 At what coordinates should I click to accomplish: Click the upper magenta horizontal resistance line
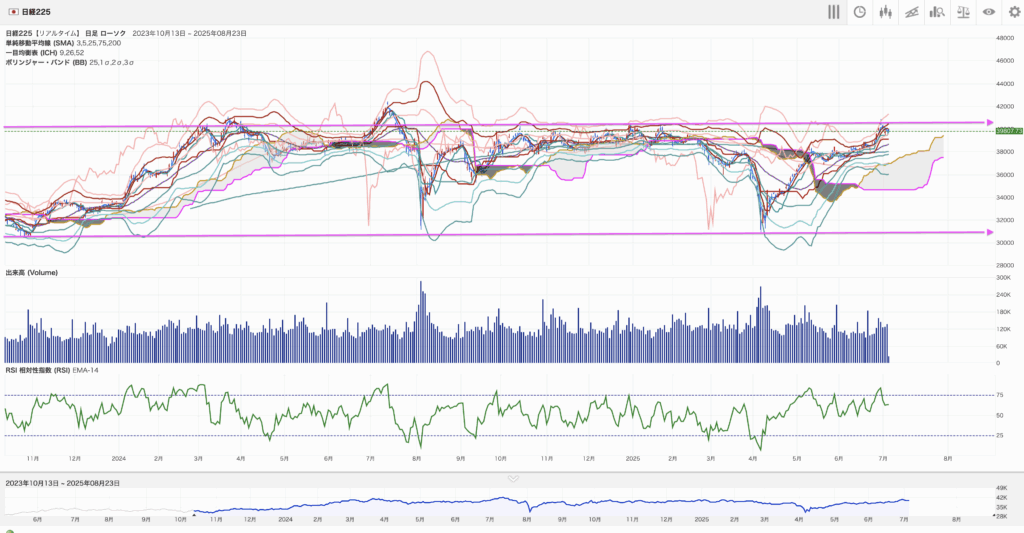click(500, 125)
